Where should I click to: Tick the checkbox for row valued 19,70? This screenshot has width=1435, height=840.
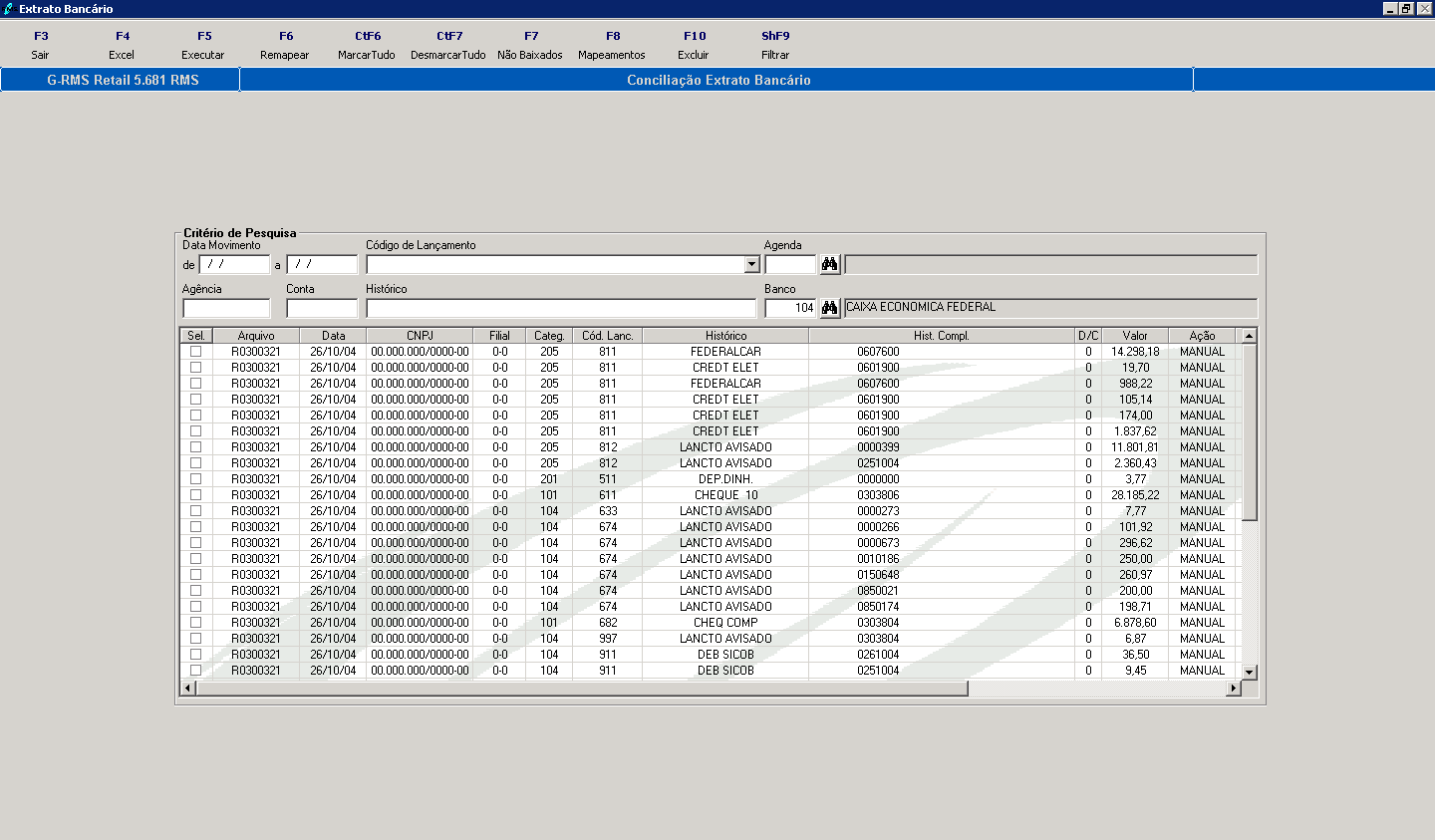(x=195, y=367)
